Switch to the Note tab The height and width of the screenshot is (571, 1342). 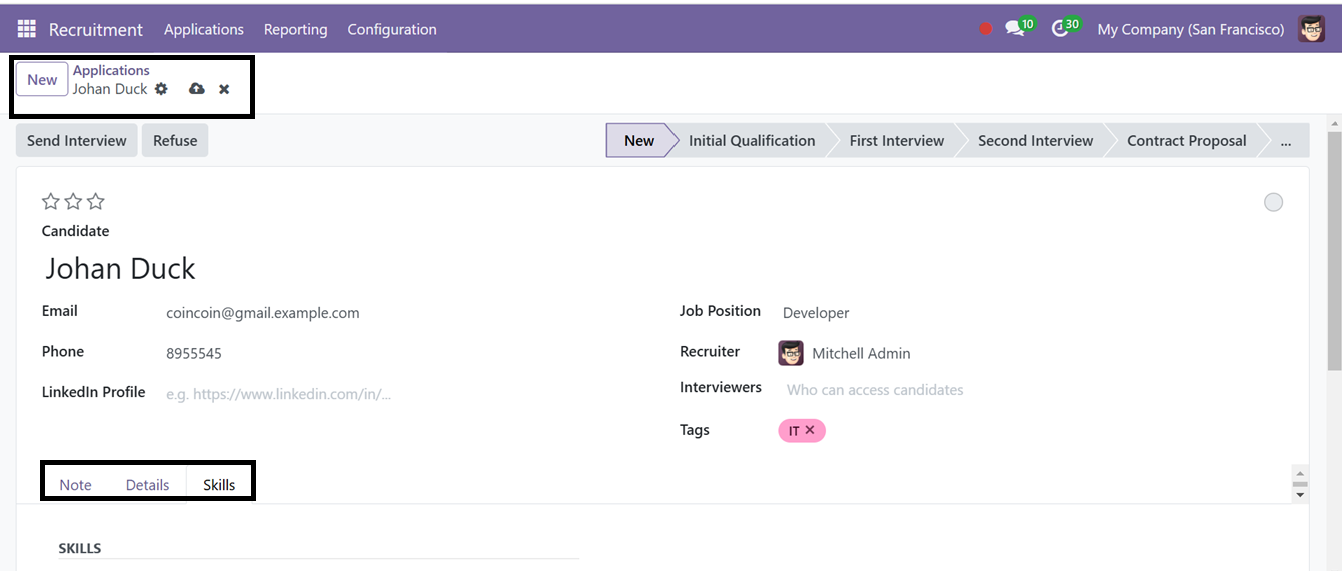[75, 485]
